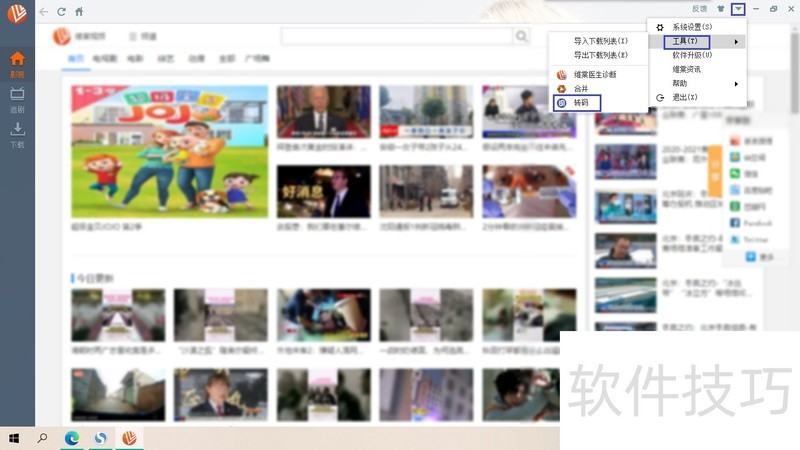This screenshot has width=800, height=450.
Task: Collapse the main menu dropdown arrow
Action: [738, 9]
